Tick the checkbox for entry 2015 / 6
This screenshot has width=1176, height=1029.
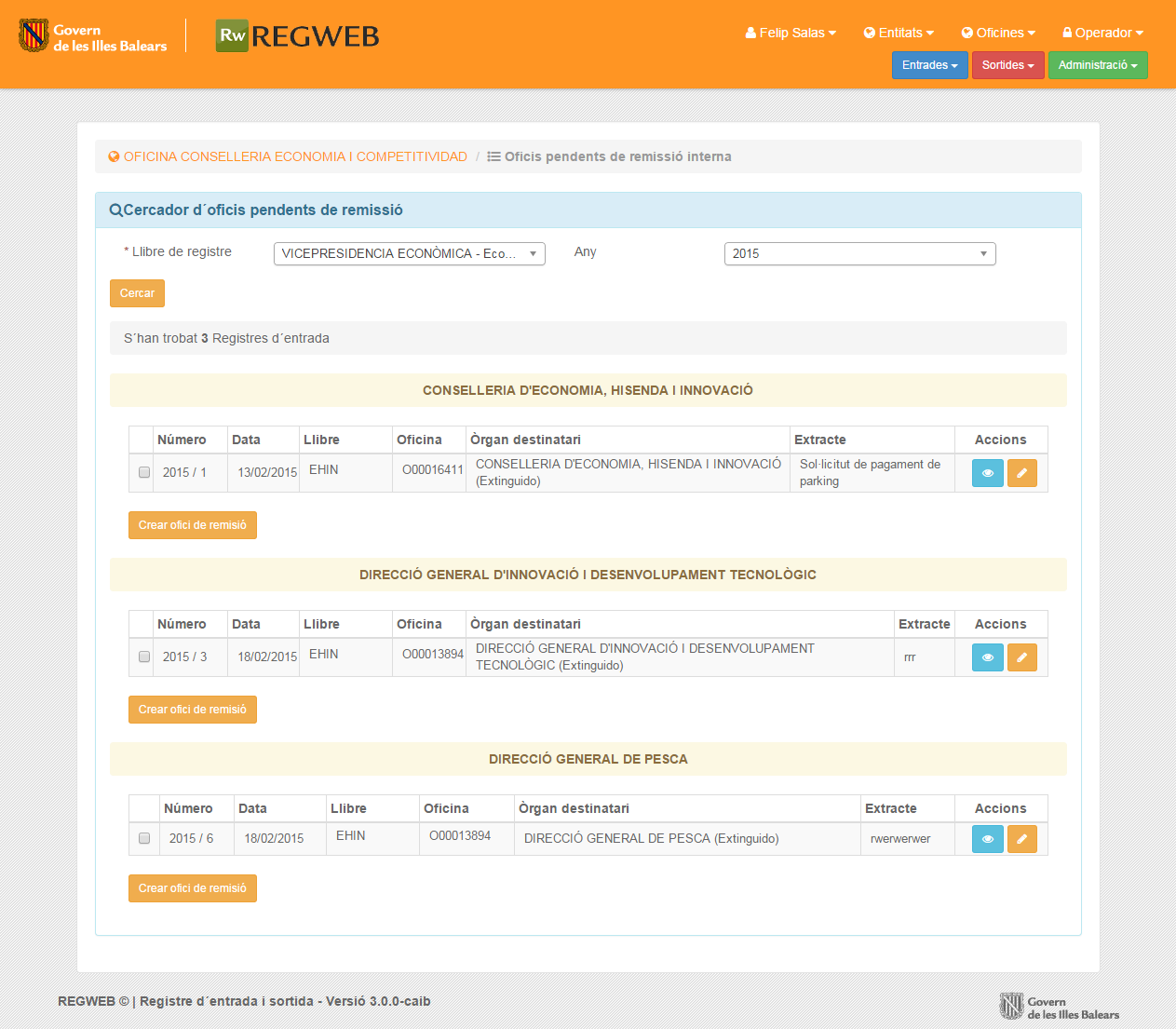[144, 838]
